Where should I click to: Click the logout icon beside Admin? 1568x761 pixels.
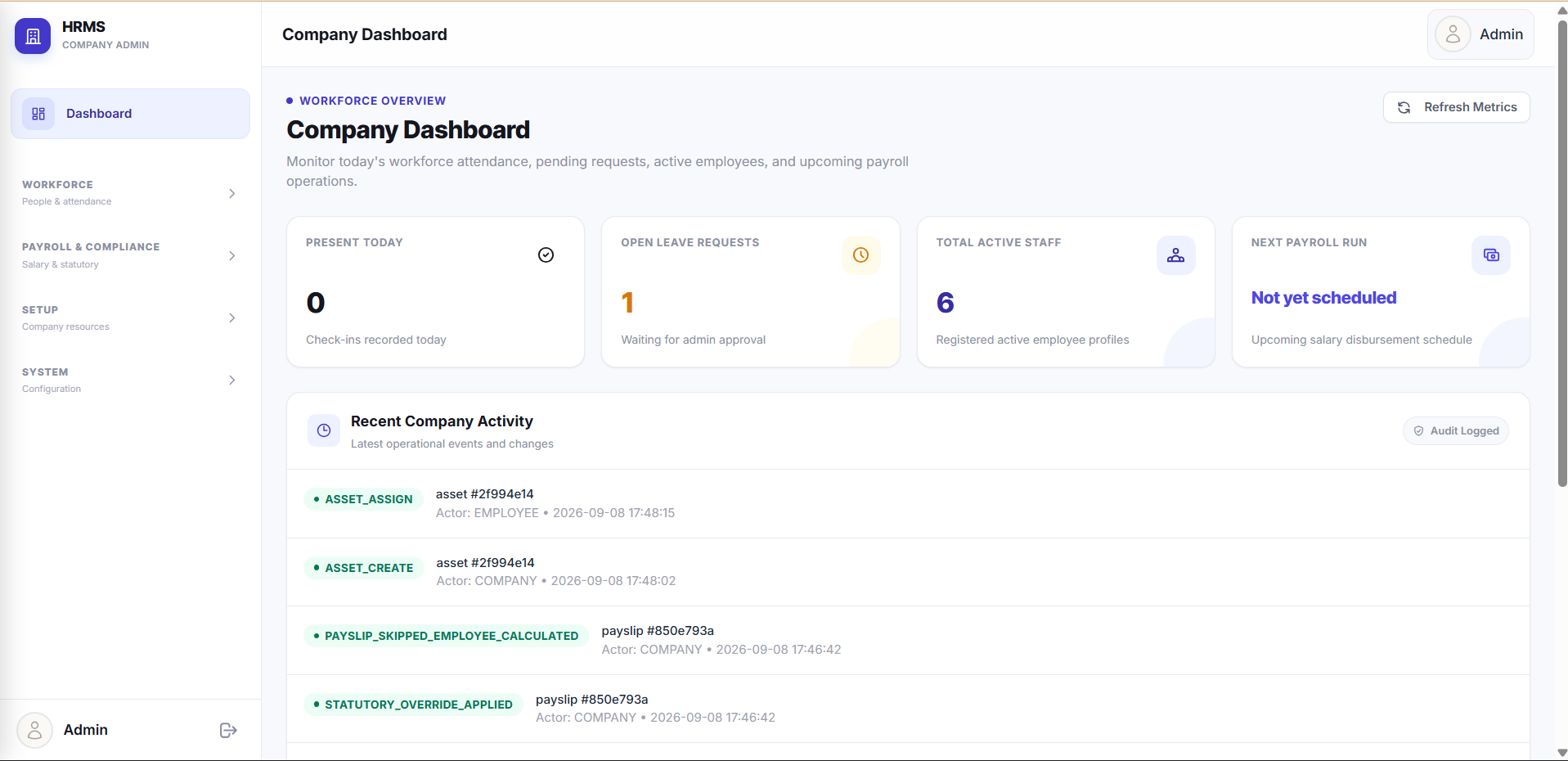pyautogui.click(x=228, y=730)
